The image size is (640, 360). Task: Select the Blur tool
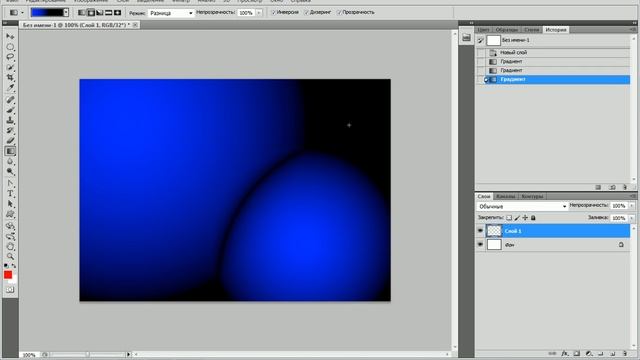[x=10, y=162]
